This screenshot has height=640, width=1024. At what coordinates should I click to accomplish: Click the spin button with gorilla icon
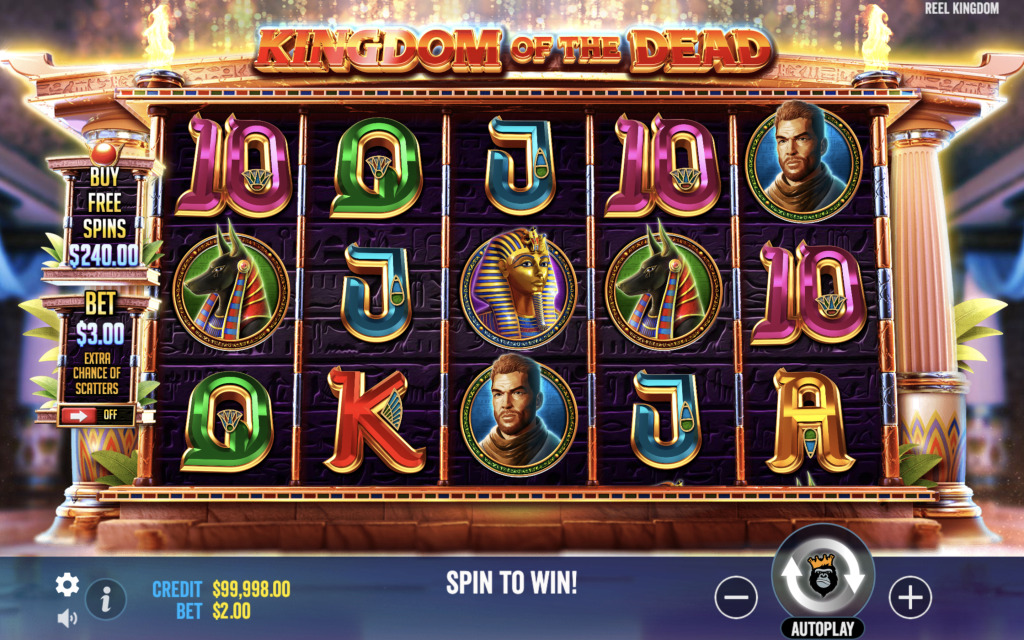(x=823, y=575)
